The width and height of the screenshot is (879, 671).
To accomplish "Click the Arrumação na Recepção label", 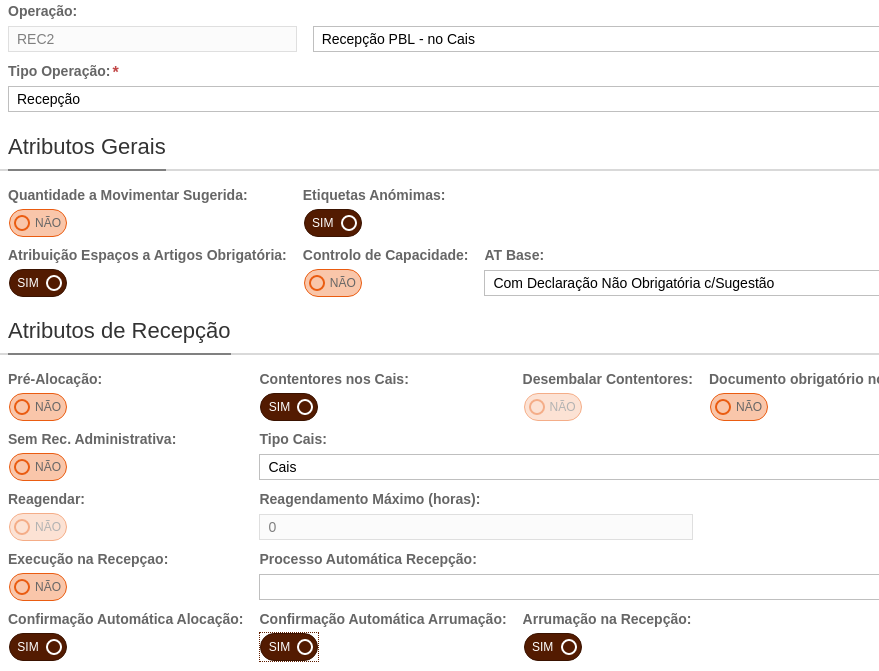I will [607, 619].
